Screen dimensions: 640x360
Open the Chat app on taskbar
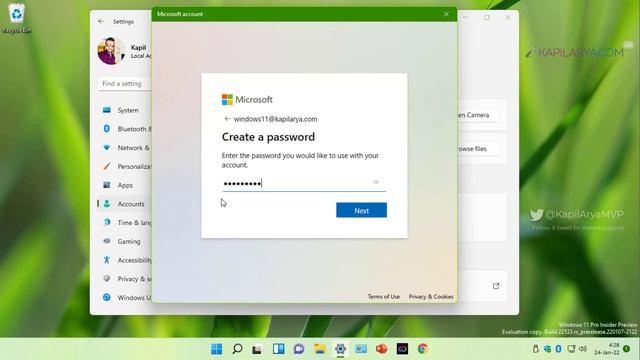coord(299,349)
